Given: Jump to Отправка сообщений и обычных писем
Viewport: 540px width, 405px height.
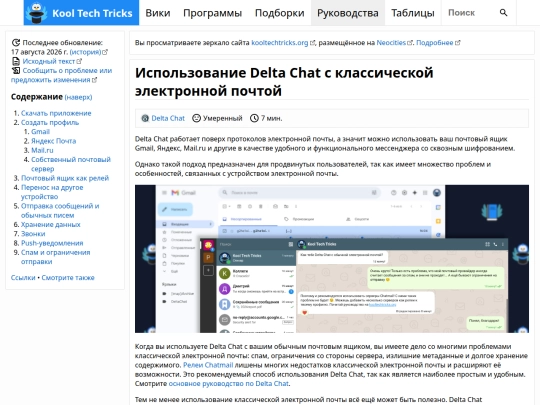Looking at the screenshot, I should 60,210.
